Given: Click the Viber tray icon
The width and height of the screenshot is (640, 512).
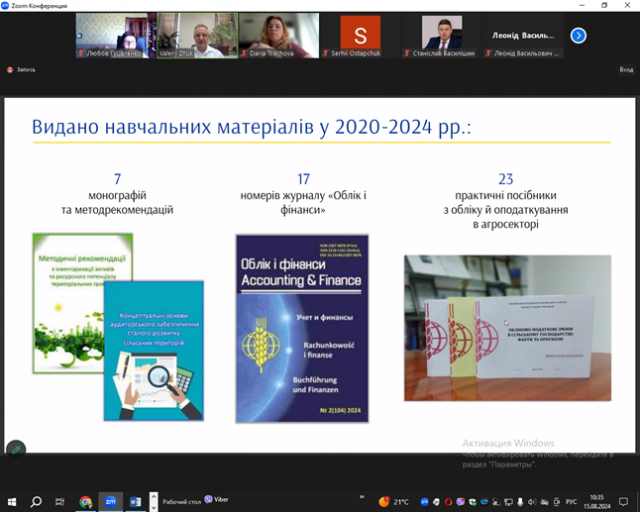Looking at the screenshot, I should [460, 502].
